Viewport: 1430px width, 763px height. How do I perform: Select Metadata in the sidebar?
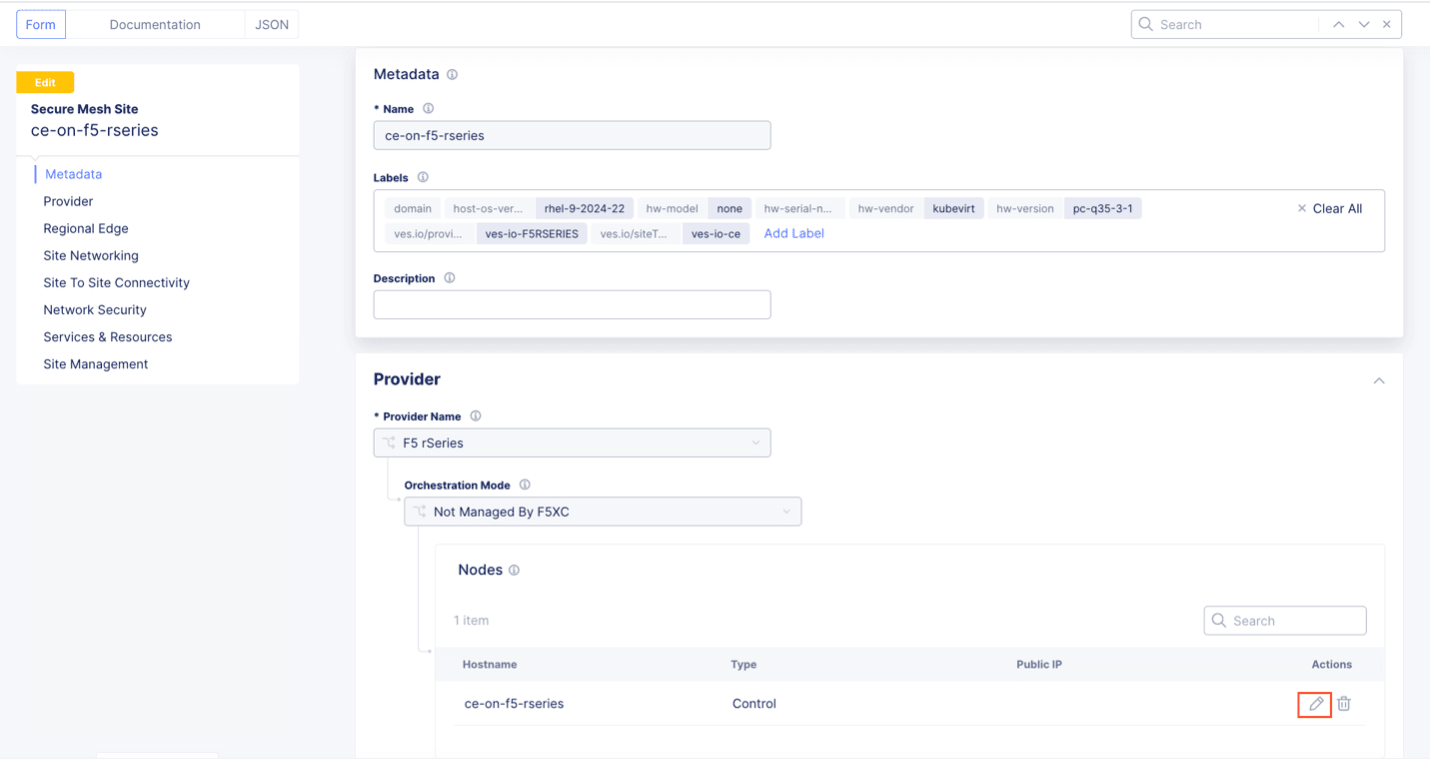point(73,174)
